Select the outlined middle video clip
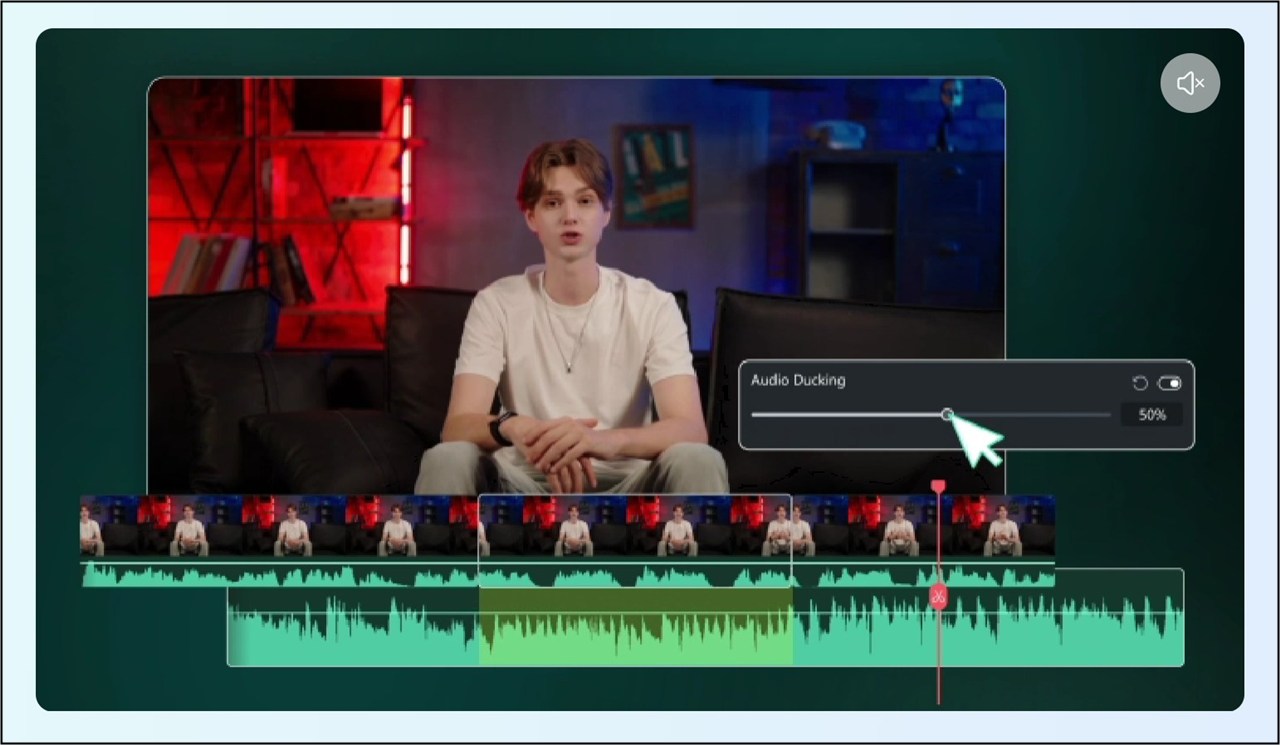 634,525
